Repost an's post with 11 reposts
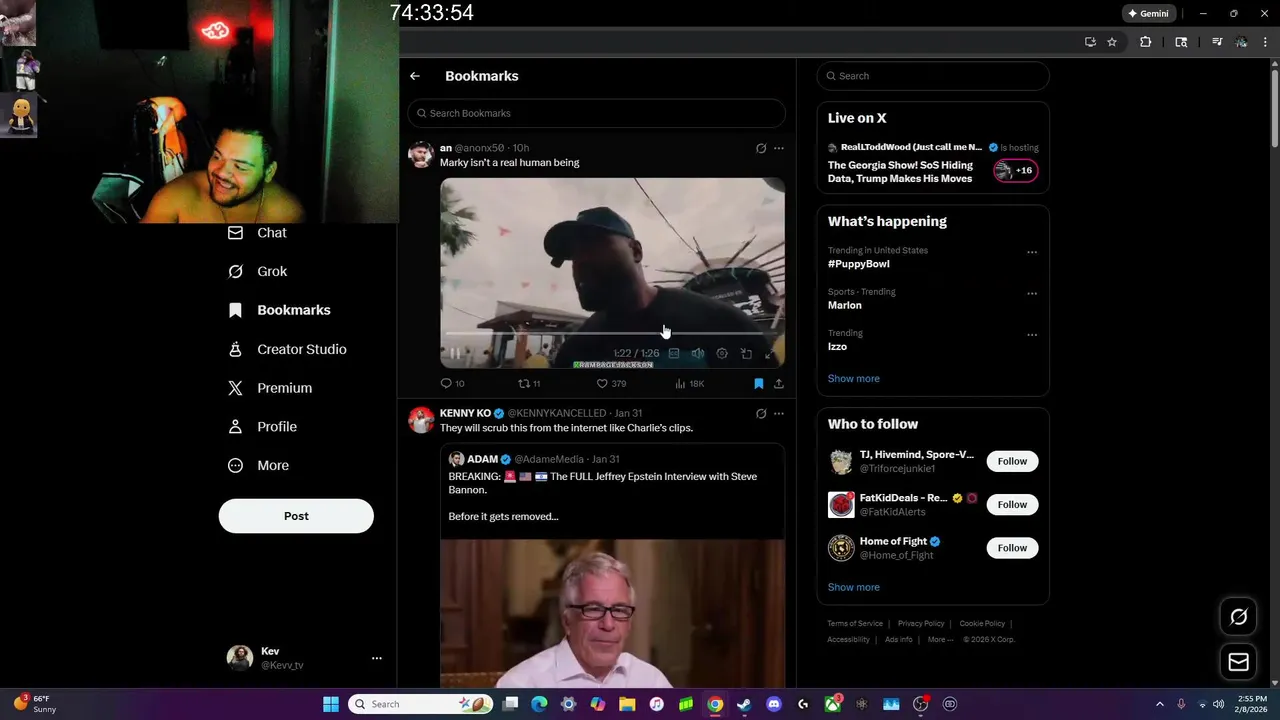Screen dimensions: 1280x720 click(529, 383)
